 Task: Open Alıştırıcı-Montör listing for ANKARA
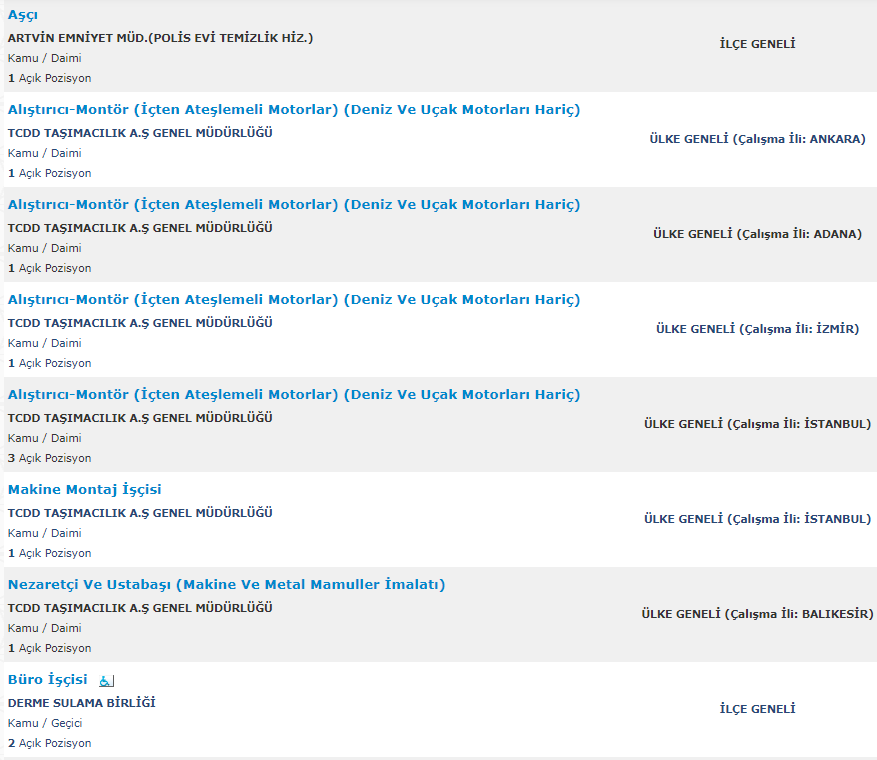(294, 110)
